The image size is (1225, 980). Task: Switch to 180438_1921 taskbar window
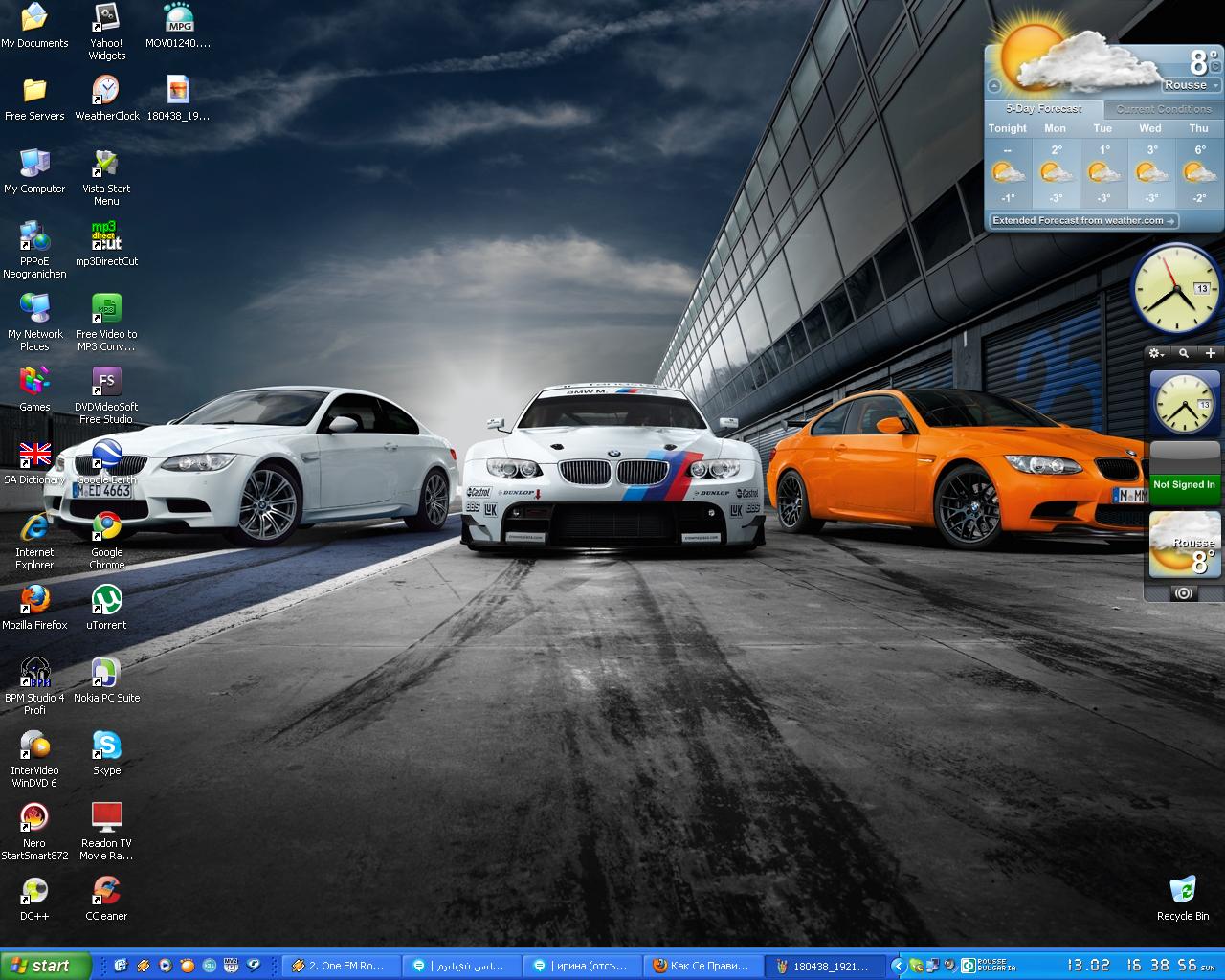(823, 966)
